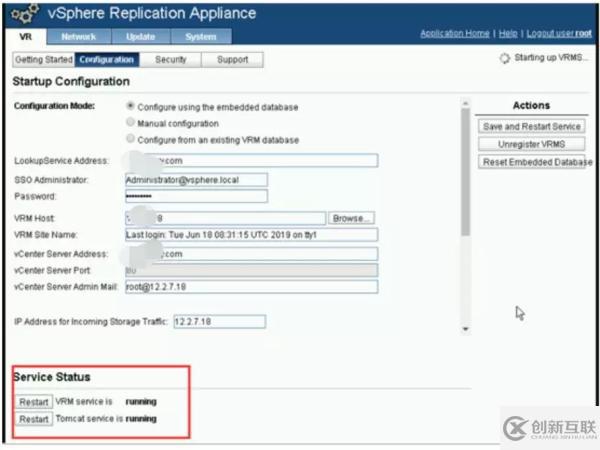Choose Configure from an existing VRM database
This screenshot has height=450, width=600.
(x=130, y=138)
